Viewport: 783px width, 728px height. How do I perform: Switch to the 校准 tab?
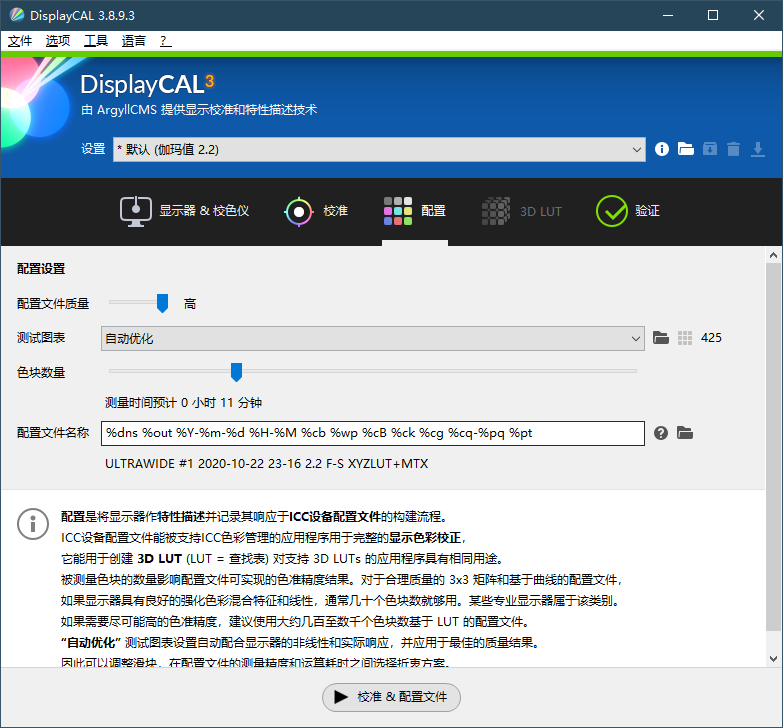pos(316,211)
